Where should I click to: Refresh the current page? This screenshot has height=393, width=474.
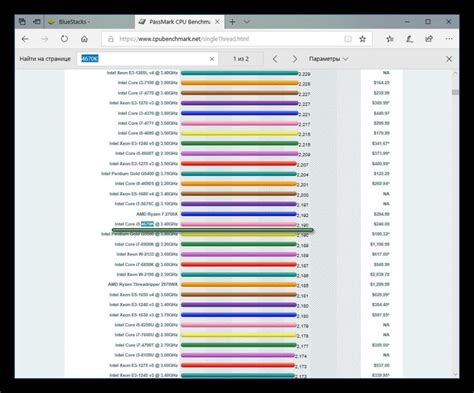pyautogui.click(x=64, y=39)
